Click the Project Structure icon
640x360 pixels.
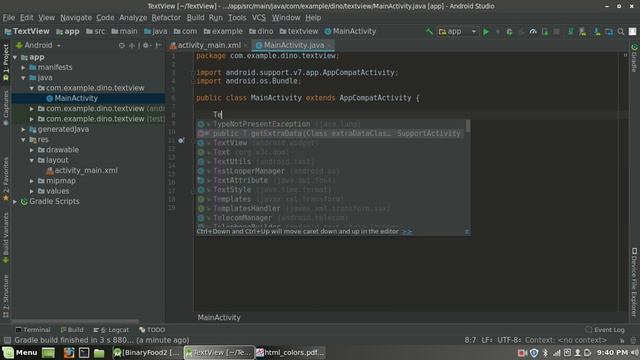click(x=609, y=31)
